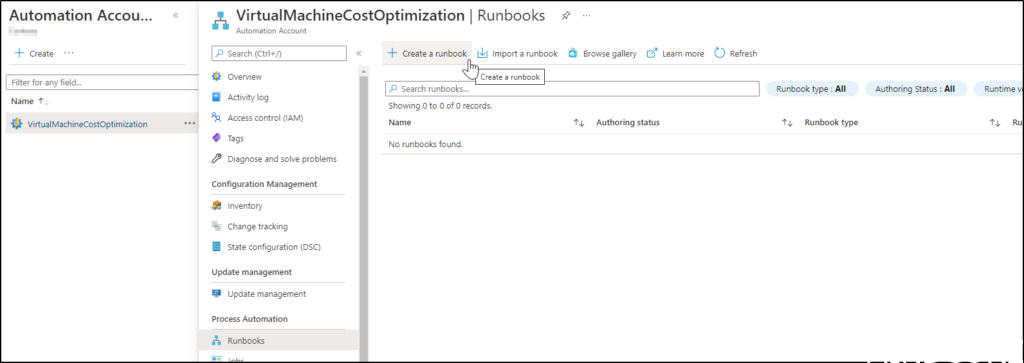The image size is (1024, 363).
Task: Click the Tags icon
Action: pos(217,138)
